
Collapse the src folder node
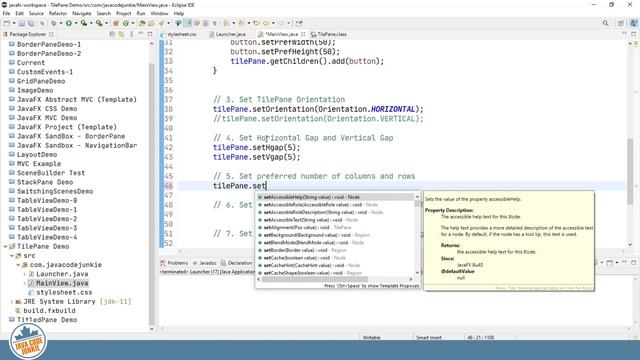click(x=11, y=256)
